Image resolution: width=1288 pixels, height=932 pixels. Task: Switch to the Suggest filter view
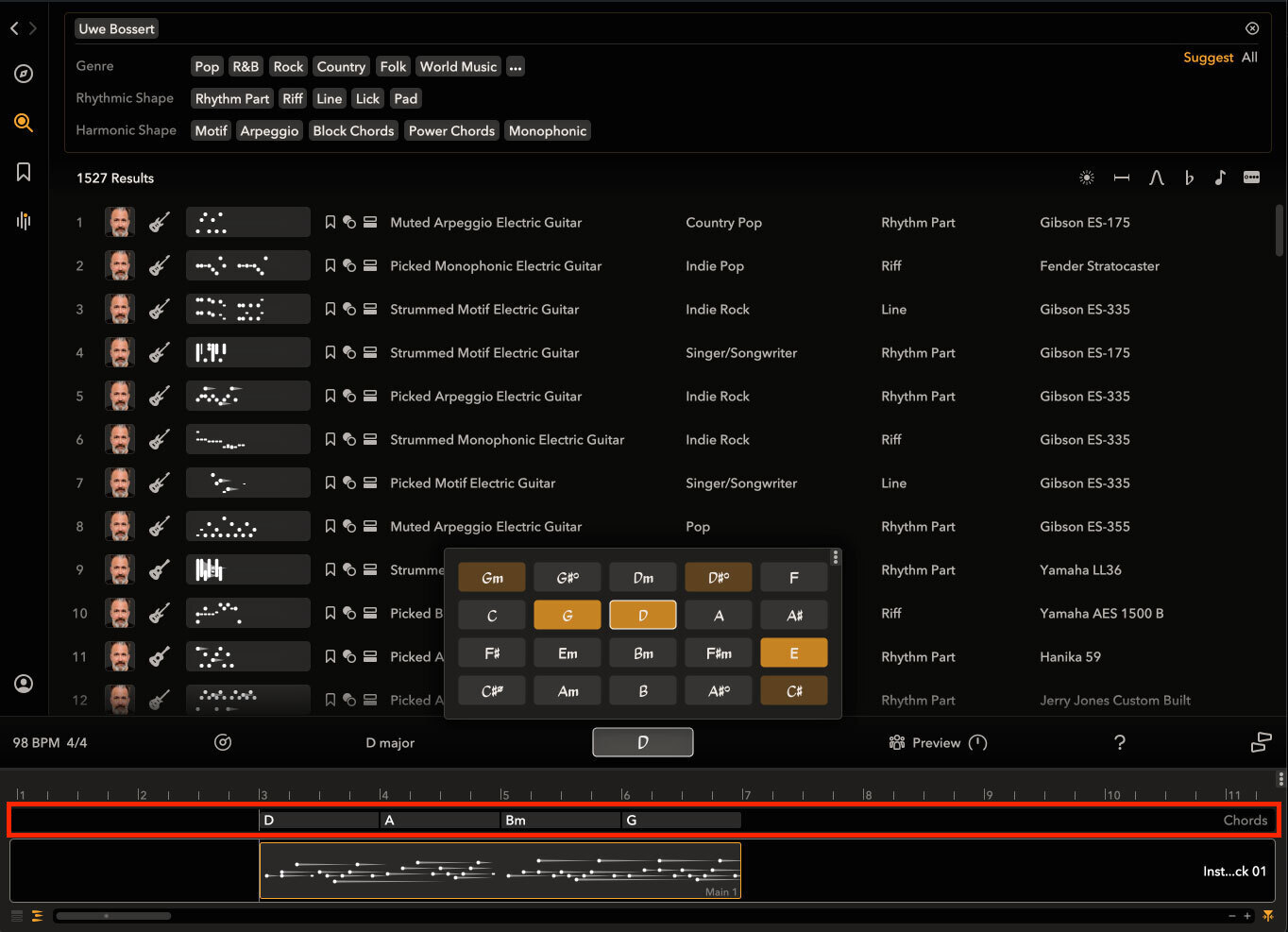pyautogui.click(x=1208, y=58)
